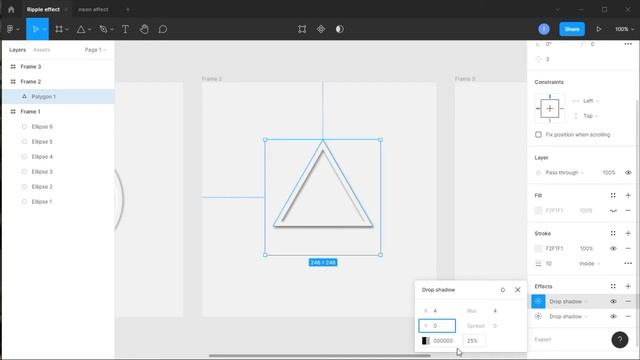Select the Frame tool

coord(59,29)
